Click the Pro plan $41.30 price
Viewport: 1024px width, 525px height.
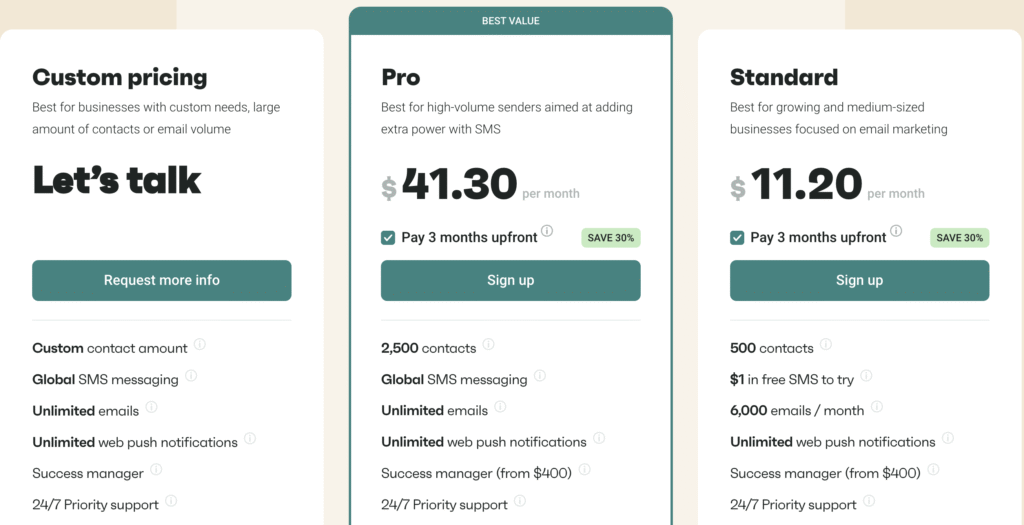(459, 185)
